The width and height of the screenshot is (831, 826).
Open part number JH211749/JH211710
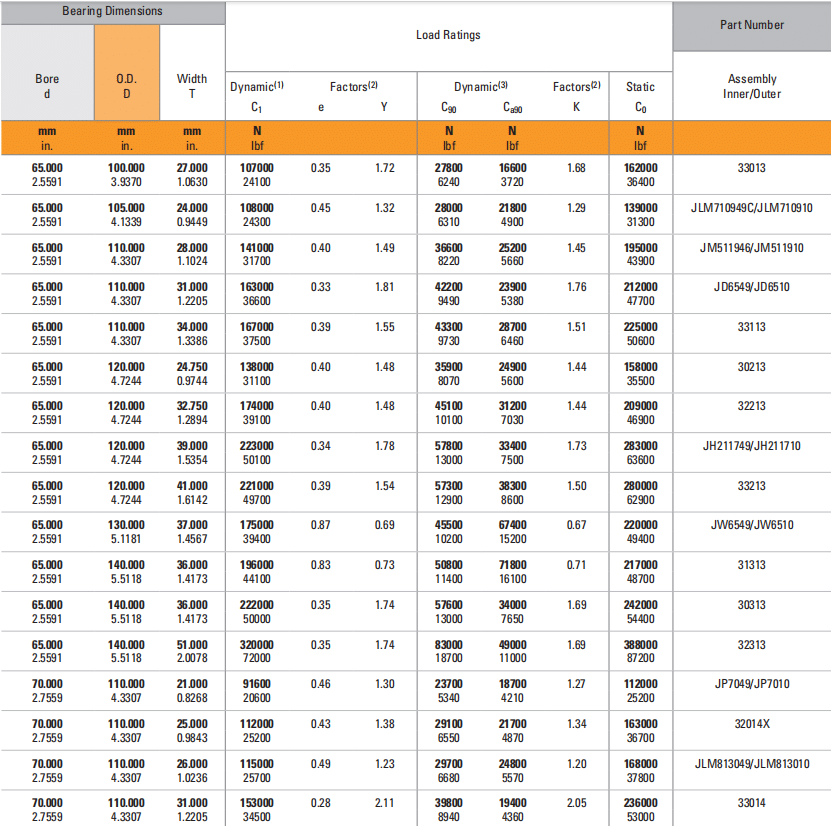click(751, 446)
